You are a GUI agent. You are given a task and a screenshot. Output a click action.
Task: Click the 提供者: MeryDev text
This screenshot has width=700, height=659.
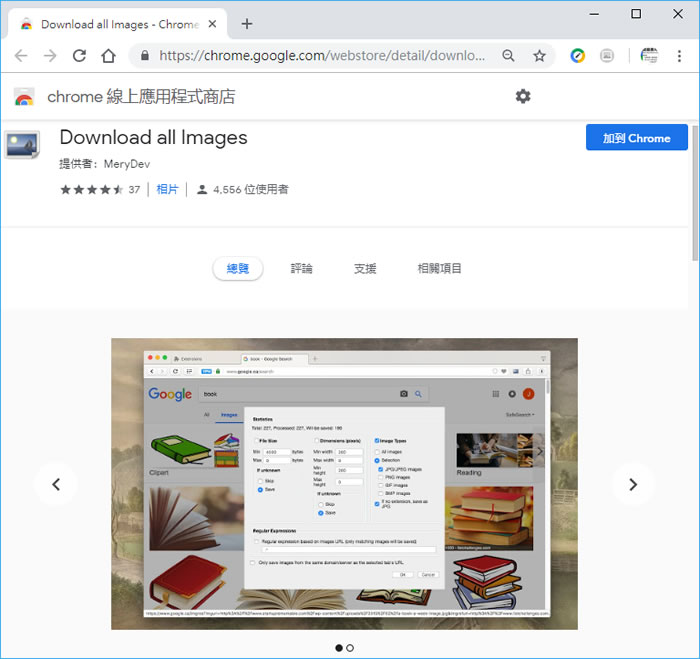(x=104, y=164)
